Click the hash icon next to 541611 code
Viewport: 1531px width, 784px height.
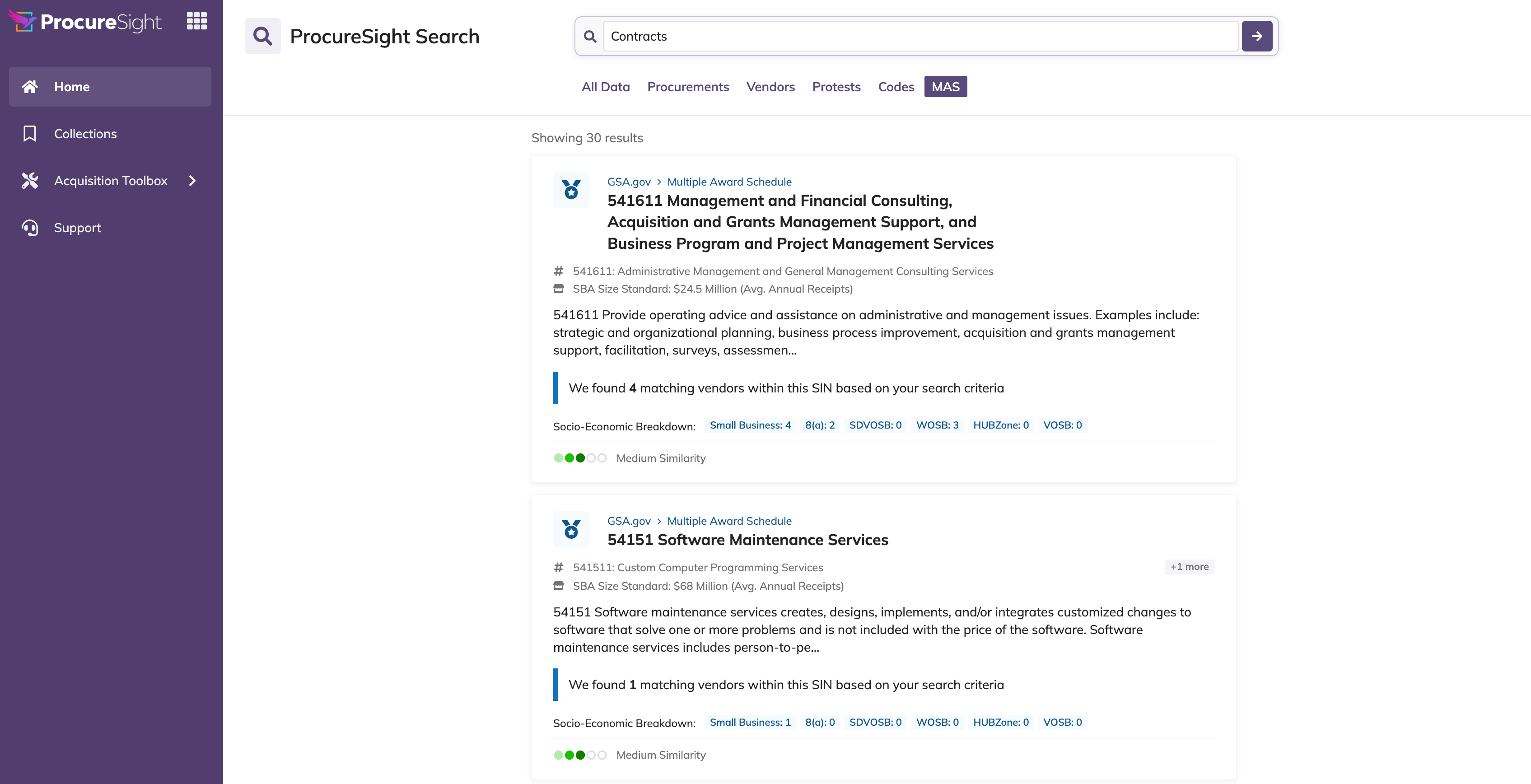pyautogui.click(x=559, y=271)
